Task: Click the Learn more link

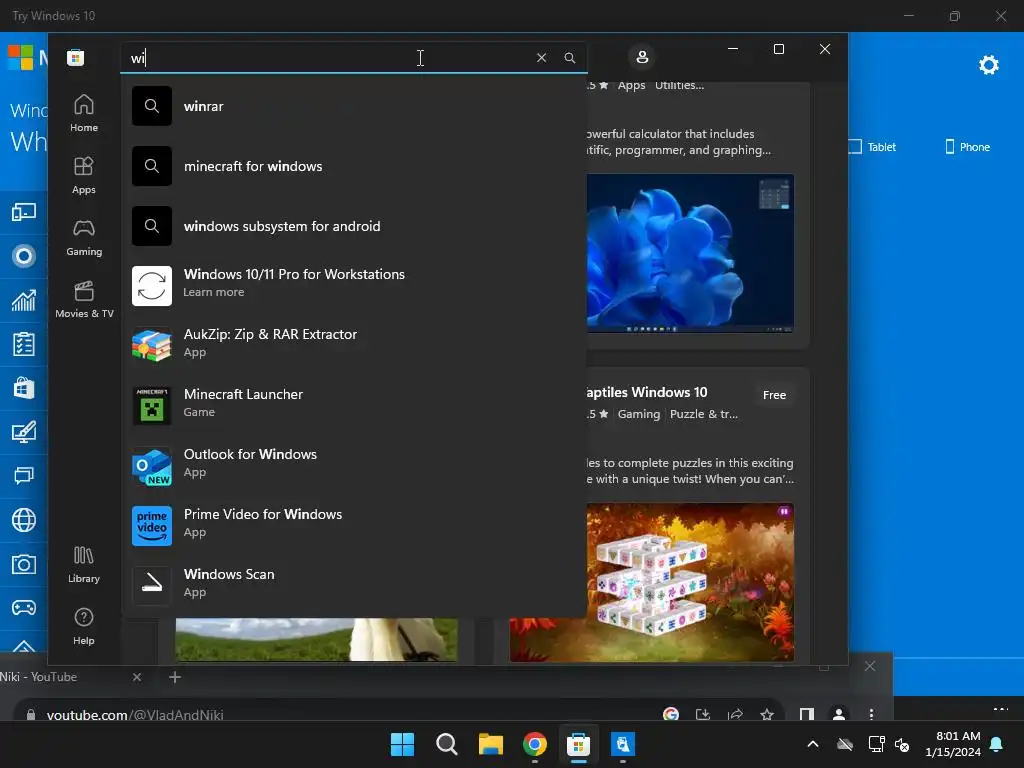Action: (214, 292)
